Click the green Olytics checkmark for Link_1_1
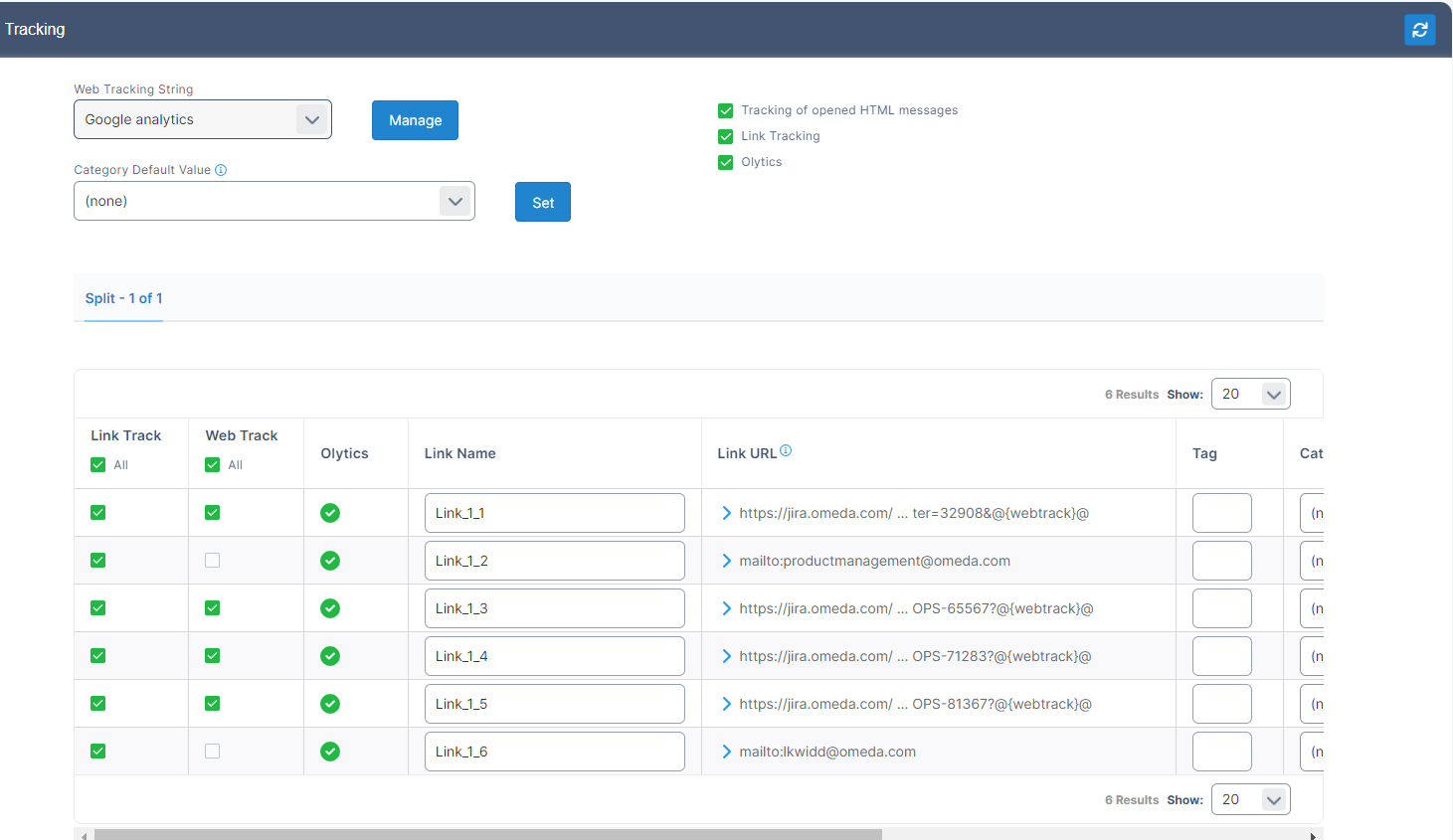1453x840 pixels. [330, 513]
